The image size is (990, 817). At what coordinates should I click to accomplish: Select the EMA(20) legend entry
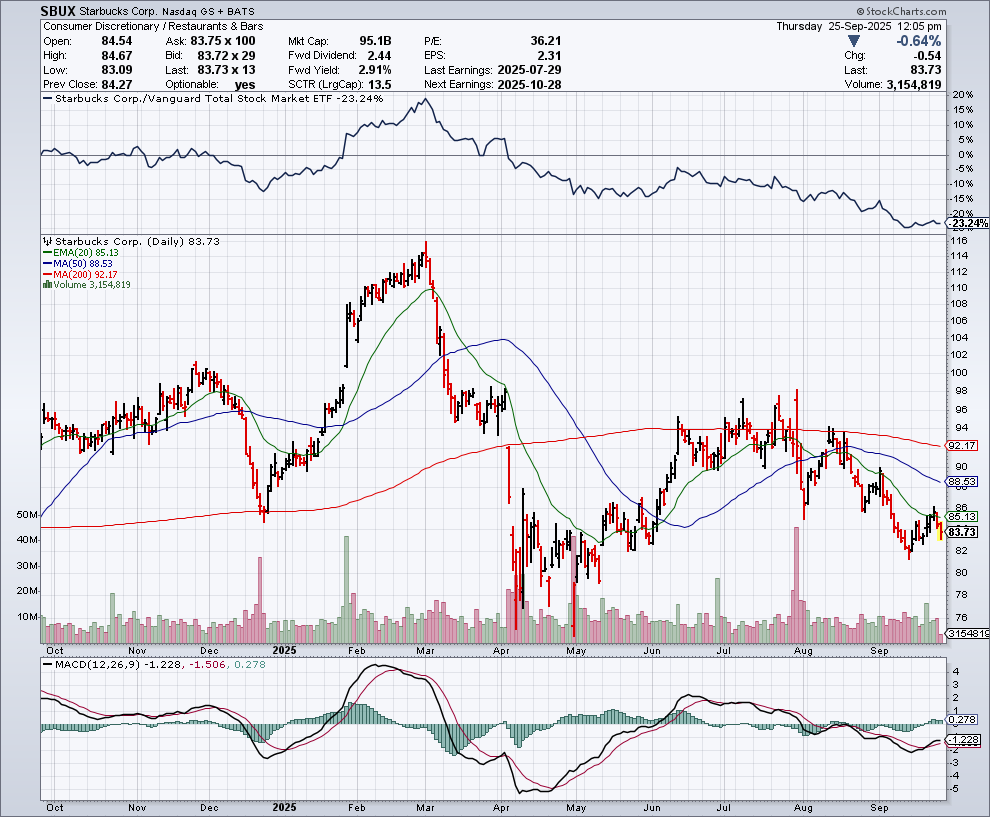tap(81, 253)
